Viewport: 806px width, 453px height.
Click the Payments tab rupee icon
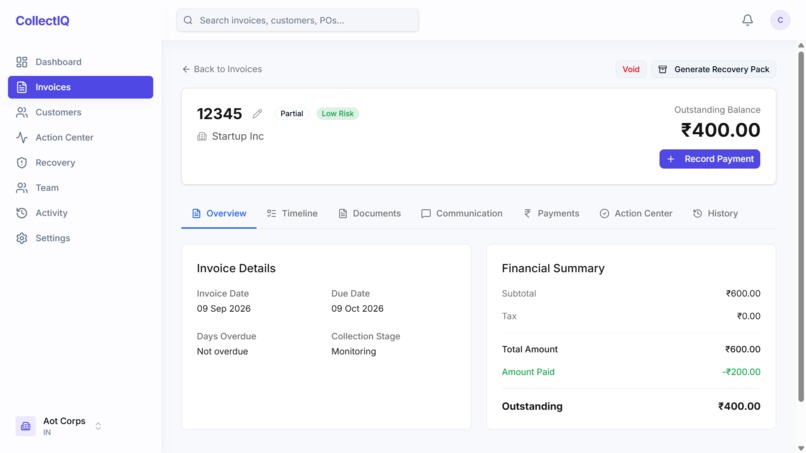tap(527, 213)
